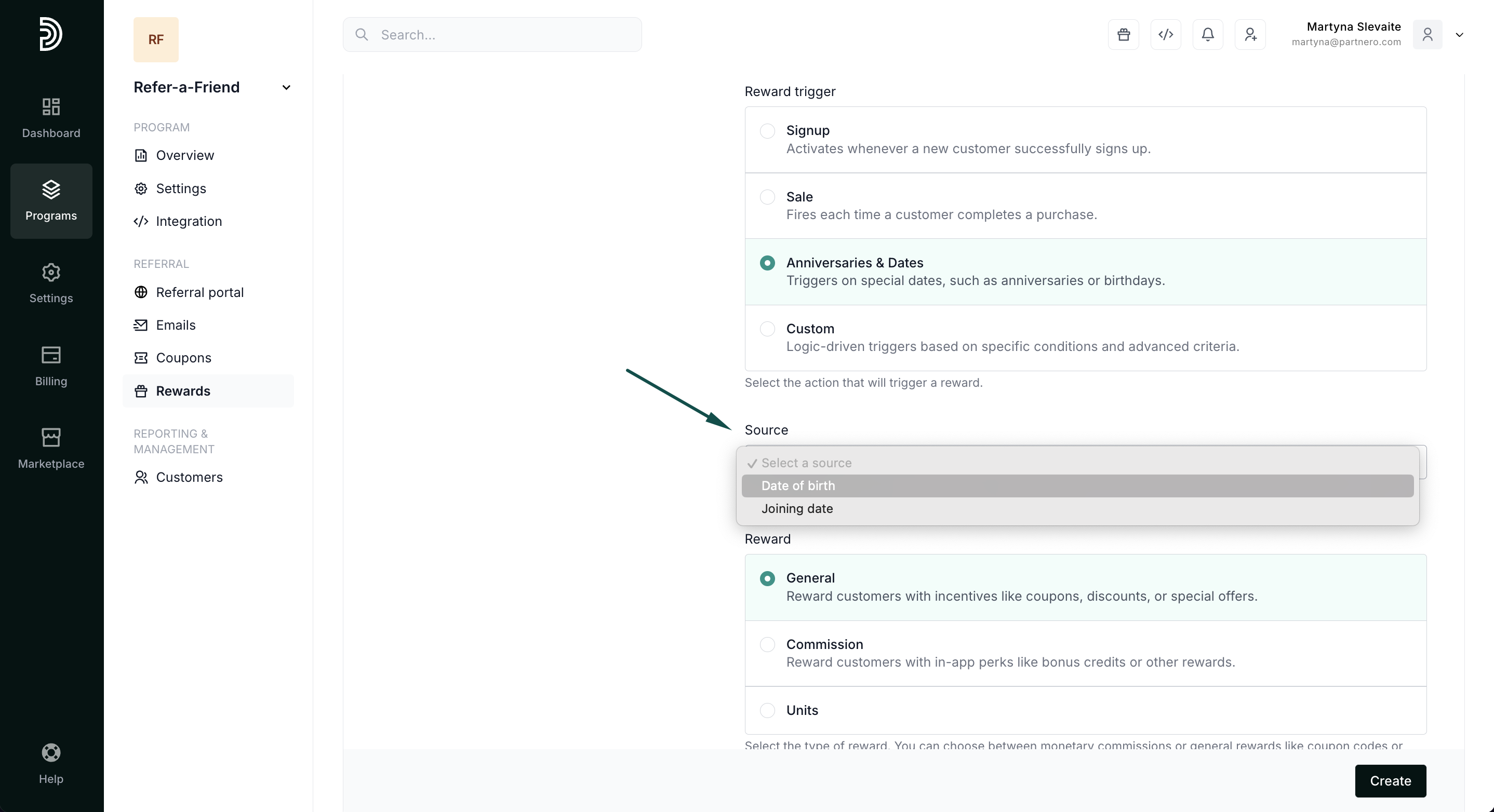The width and height of the screenshot is (1494, 812).
Task: Open the notifications bell
Action: (x=1207, y=35)
